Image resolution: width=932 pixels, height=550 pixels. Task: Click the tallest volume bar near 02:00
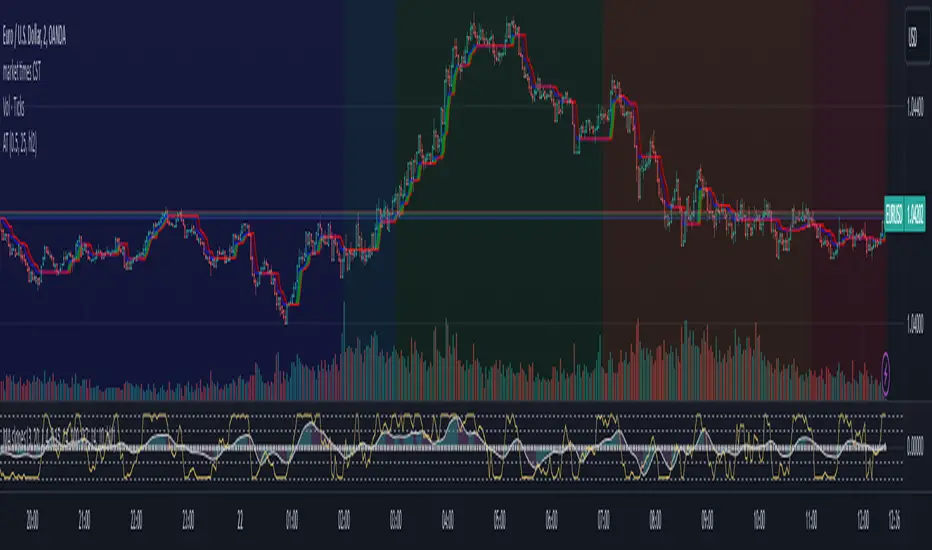[344, 351]
